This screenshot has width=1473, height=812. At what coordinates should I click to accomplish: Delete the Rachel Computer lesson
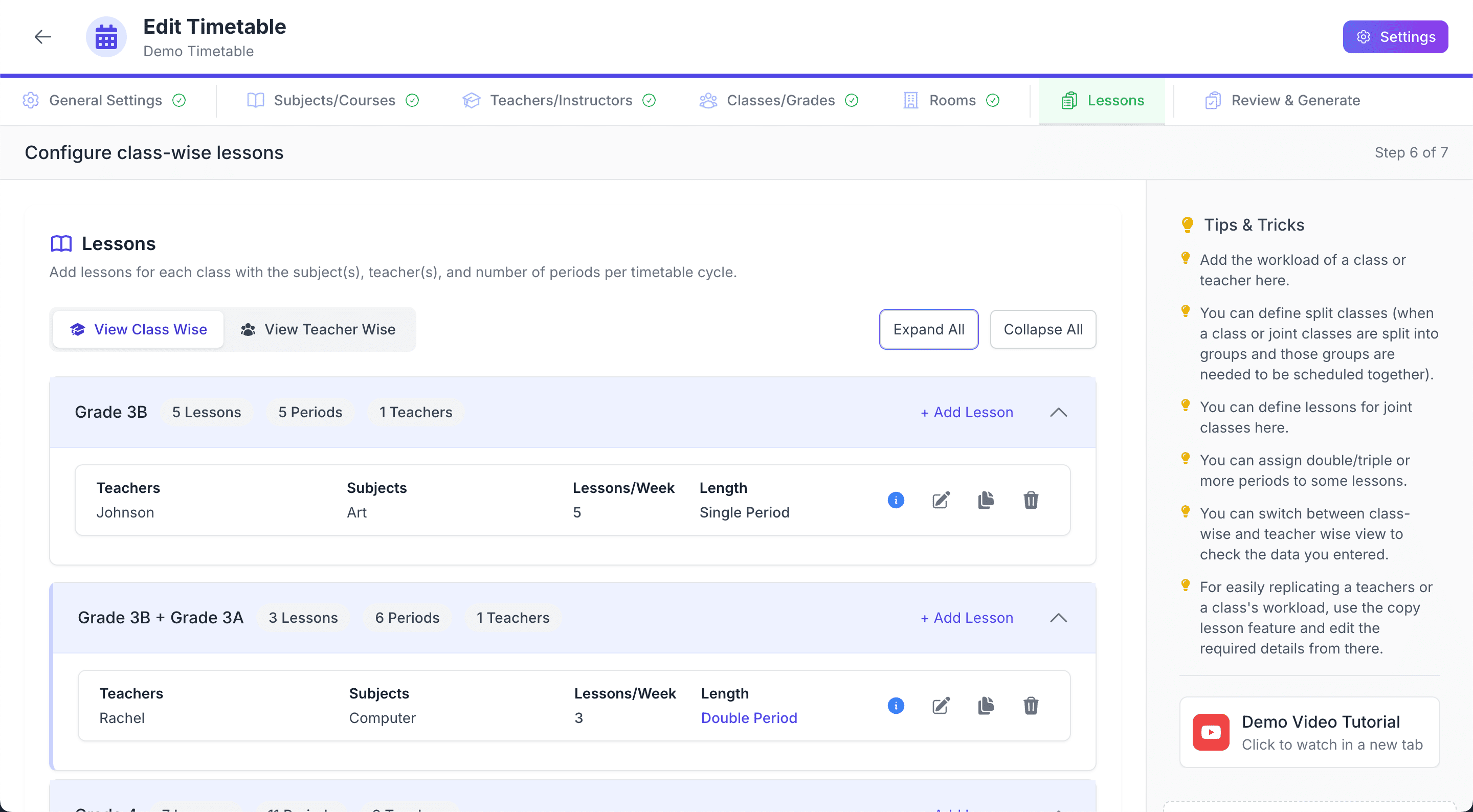tap(1031, 706)
